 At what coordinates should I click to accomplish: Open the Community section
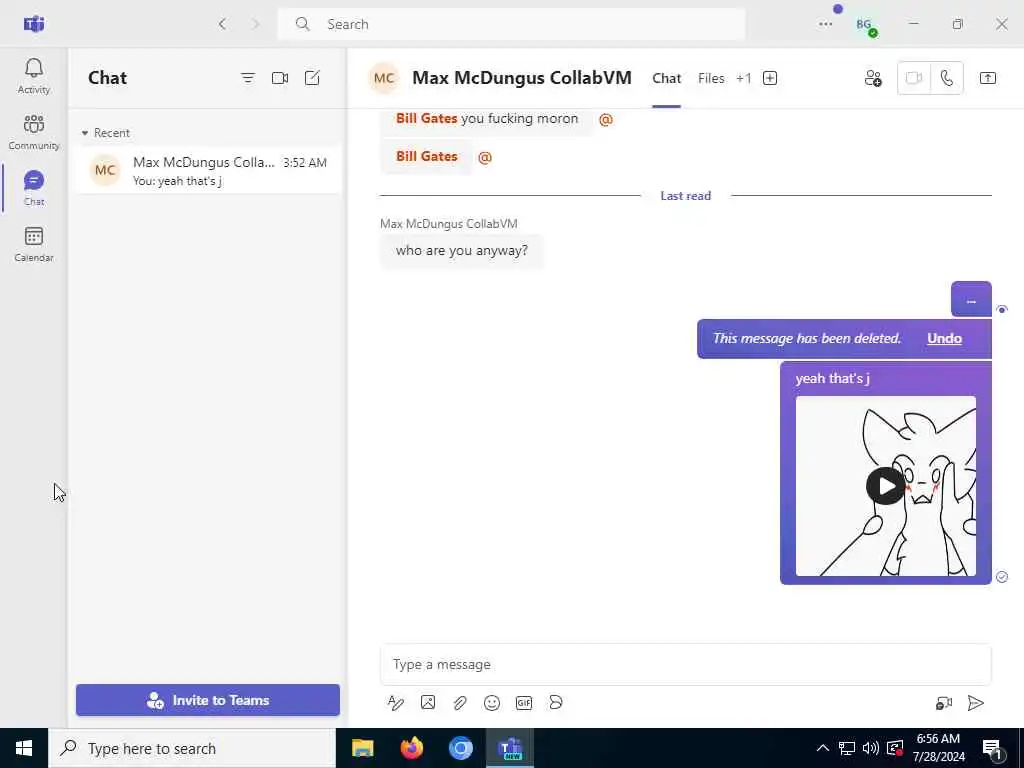tap(33, 133)
